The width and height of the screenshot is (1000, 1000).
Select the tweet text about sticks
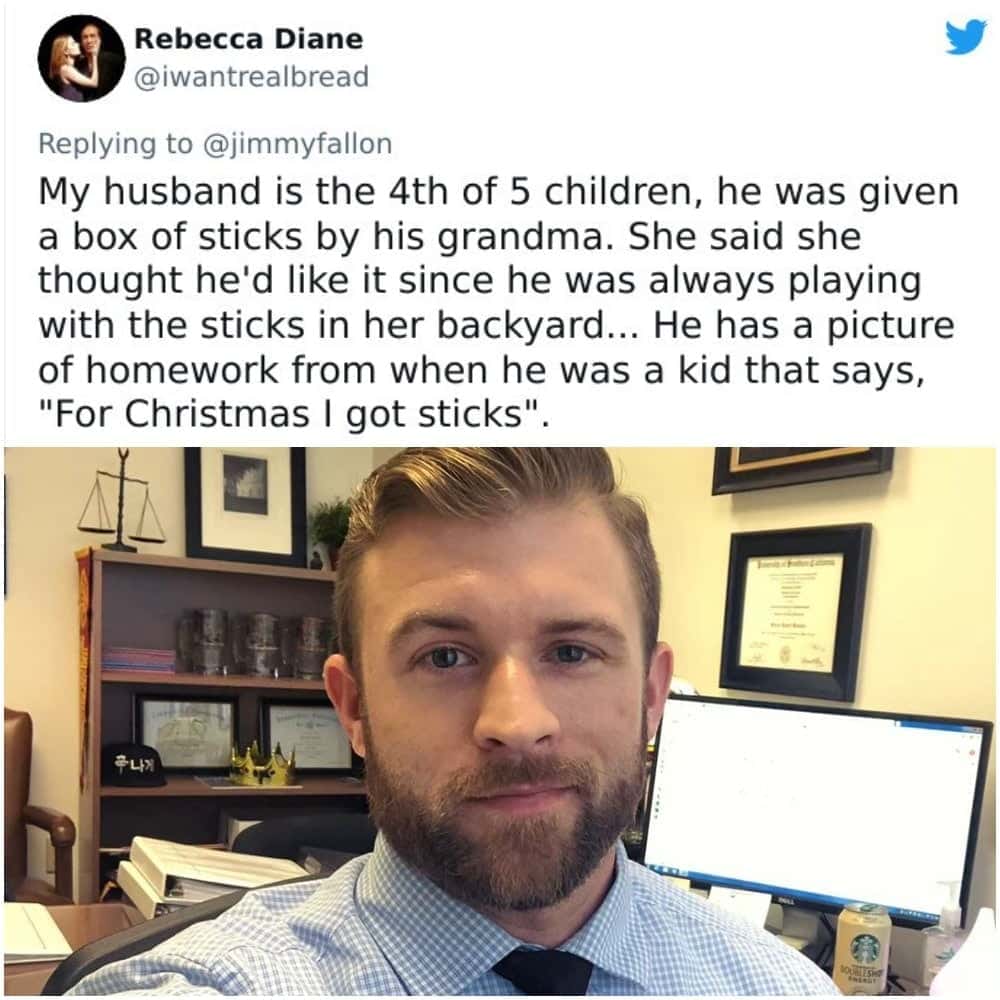(497, 302)
